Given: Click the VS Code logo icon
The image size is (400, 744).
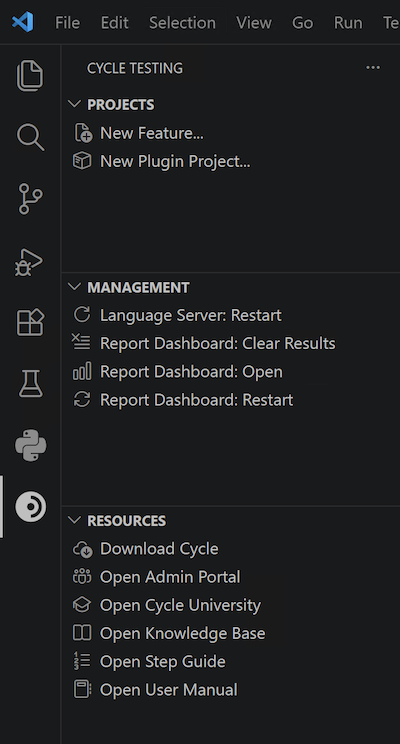Looking at the screenshot, I should point(22,22).
